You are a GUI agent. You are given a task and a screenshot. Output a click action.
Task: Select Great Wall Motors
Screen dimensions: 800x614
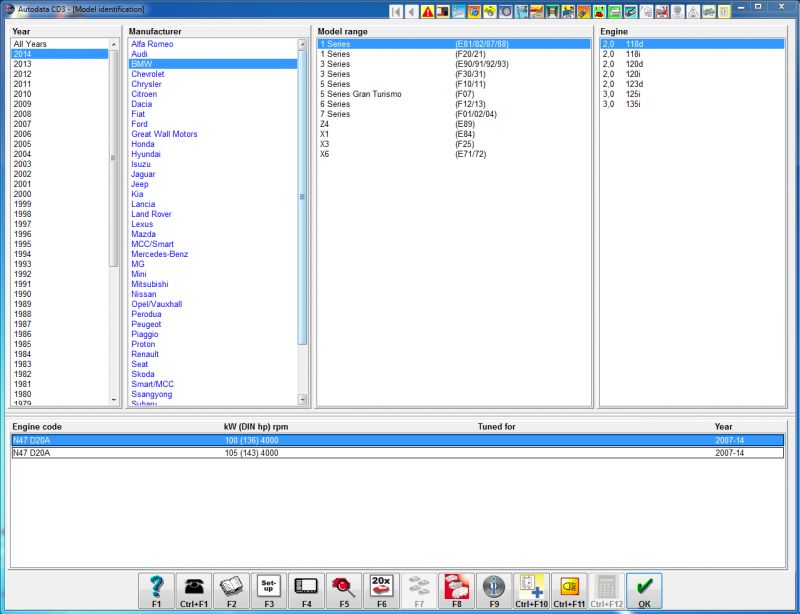click(164, 134)
